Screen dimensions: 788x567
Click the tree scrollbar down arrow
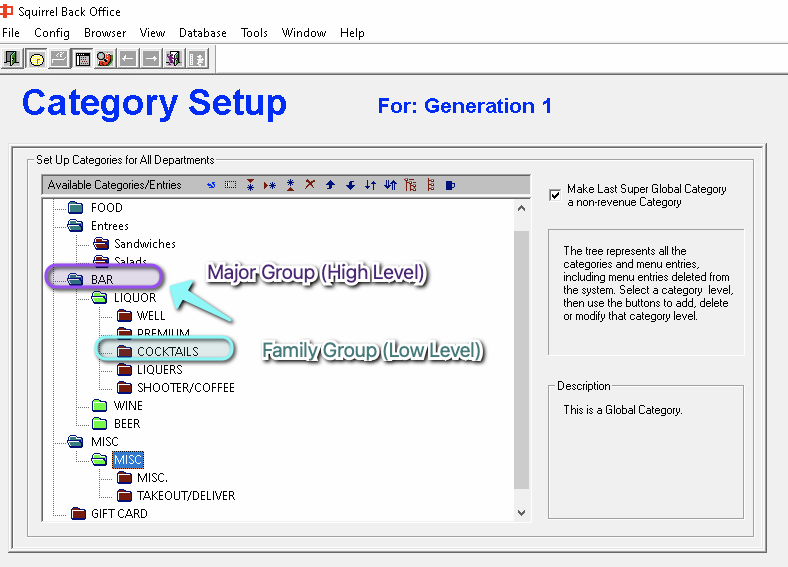click(x=522, y=513)
